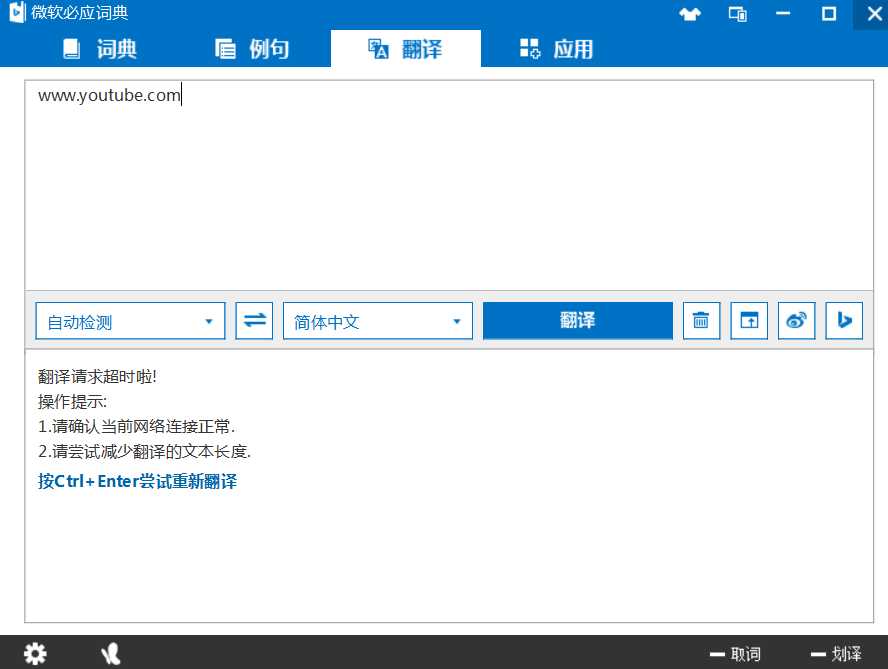888x669 pixels.
Task: Click tip 1.请确认当前网络连接正常.
Action: (x=136, y=427)
